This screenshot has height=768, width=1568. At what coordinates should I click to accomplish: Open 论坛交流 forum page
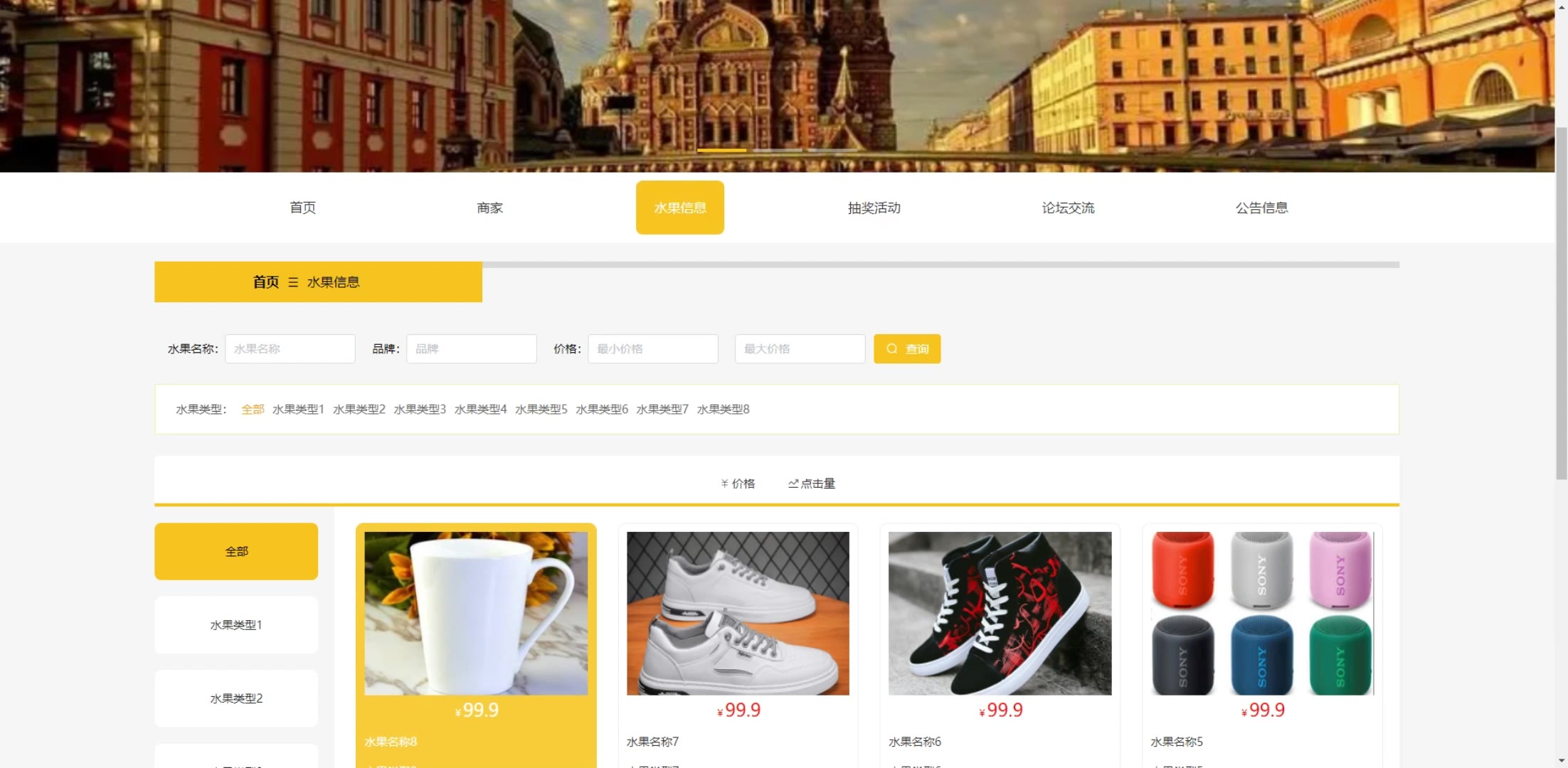click(1068, 208)
